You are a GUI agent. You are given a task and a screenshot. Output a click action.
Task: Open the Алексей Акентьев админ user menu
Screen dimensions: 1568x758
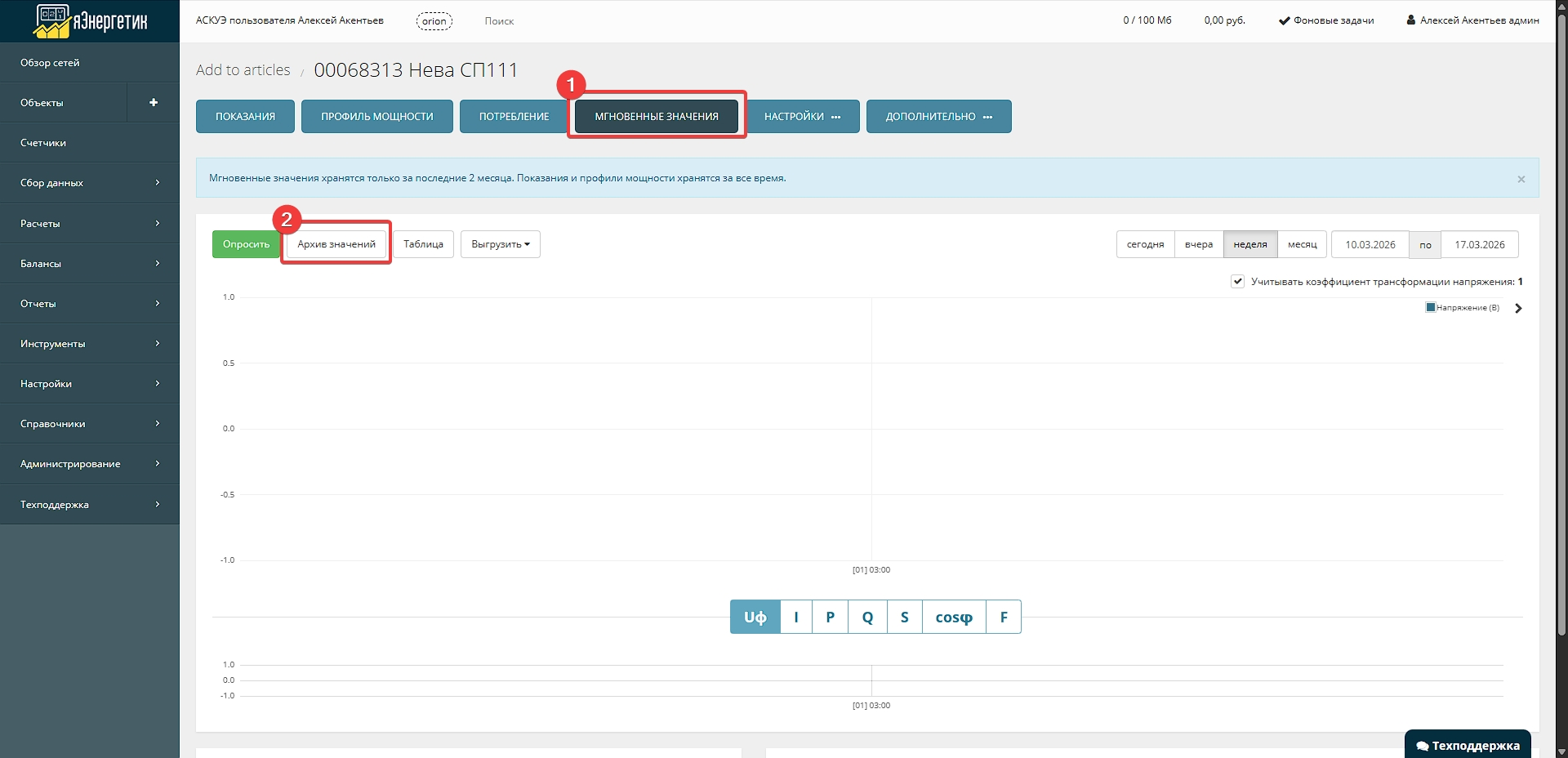coord(1472,20)
